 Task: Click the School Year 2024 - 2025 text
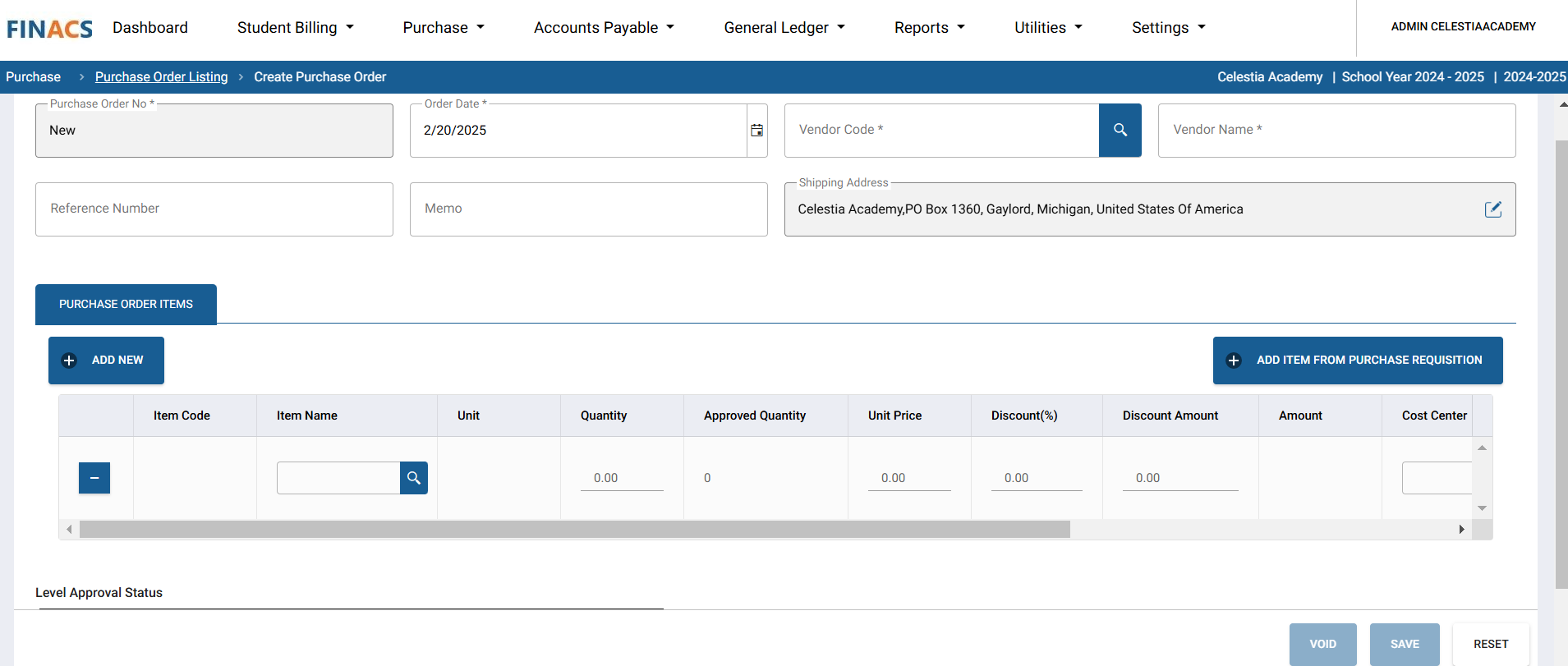[1413, 77]
